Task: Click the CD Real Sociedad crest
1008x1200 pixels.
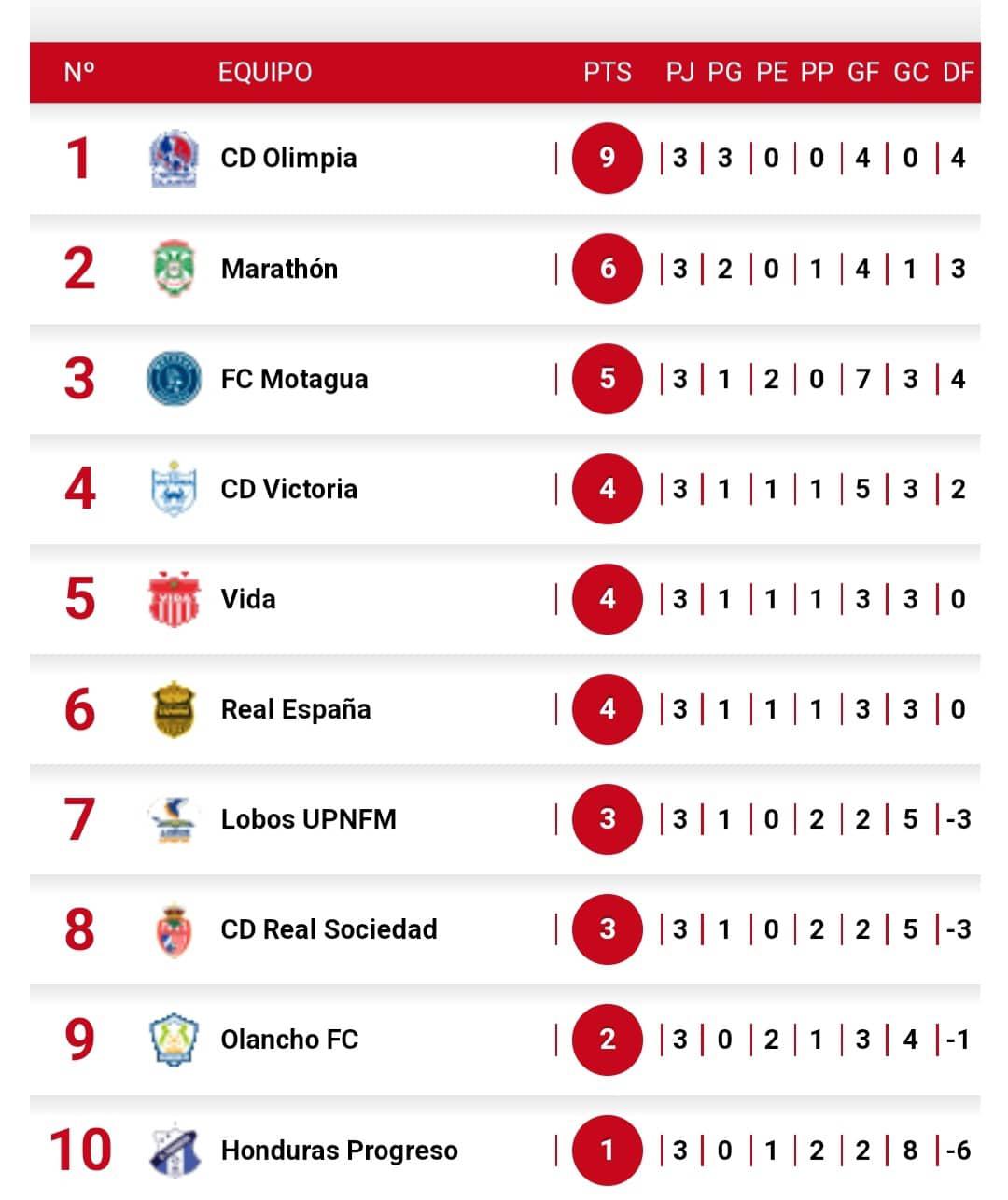Action: (174, 929)
